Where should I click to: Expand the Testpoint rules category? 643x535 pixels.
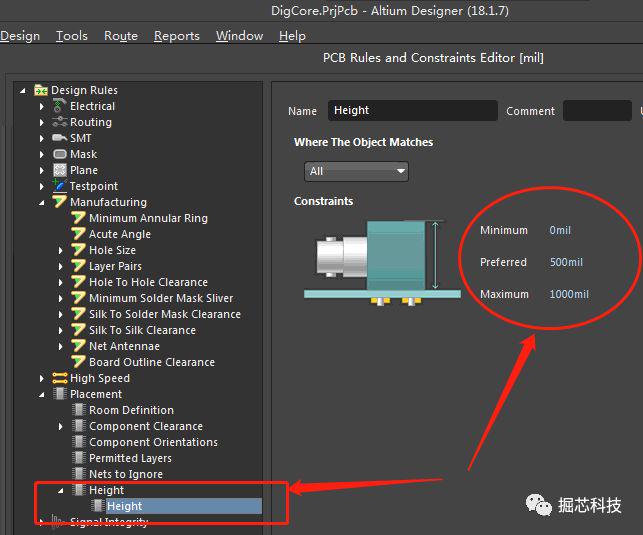[x=41, y=186]
